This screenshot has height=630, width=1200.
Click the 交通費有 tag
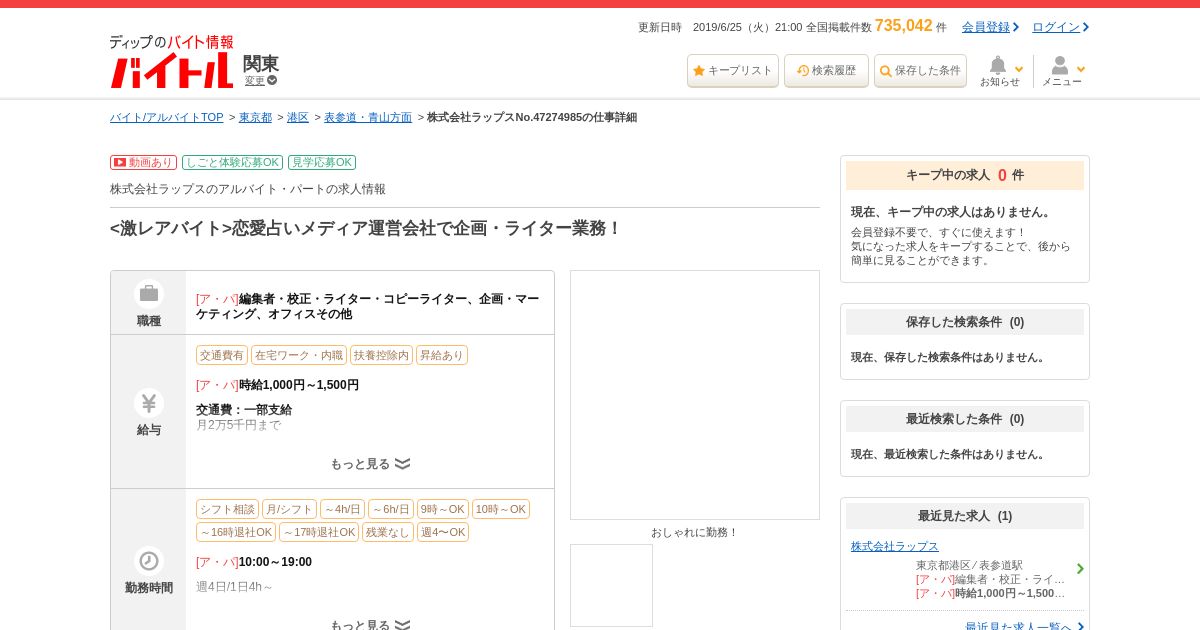coord(222,355)
